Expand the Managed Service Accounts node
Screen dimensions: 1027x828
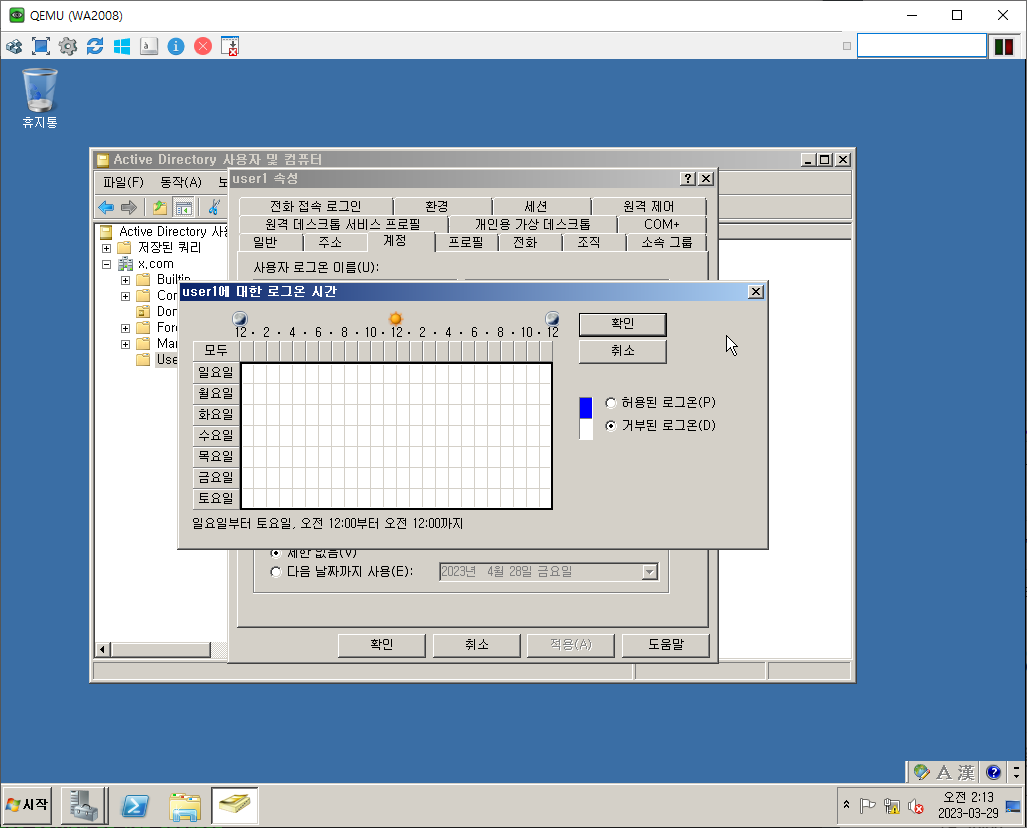pos(125,344)
